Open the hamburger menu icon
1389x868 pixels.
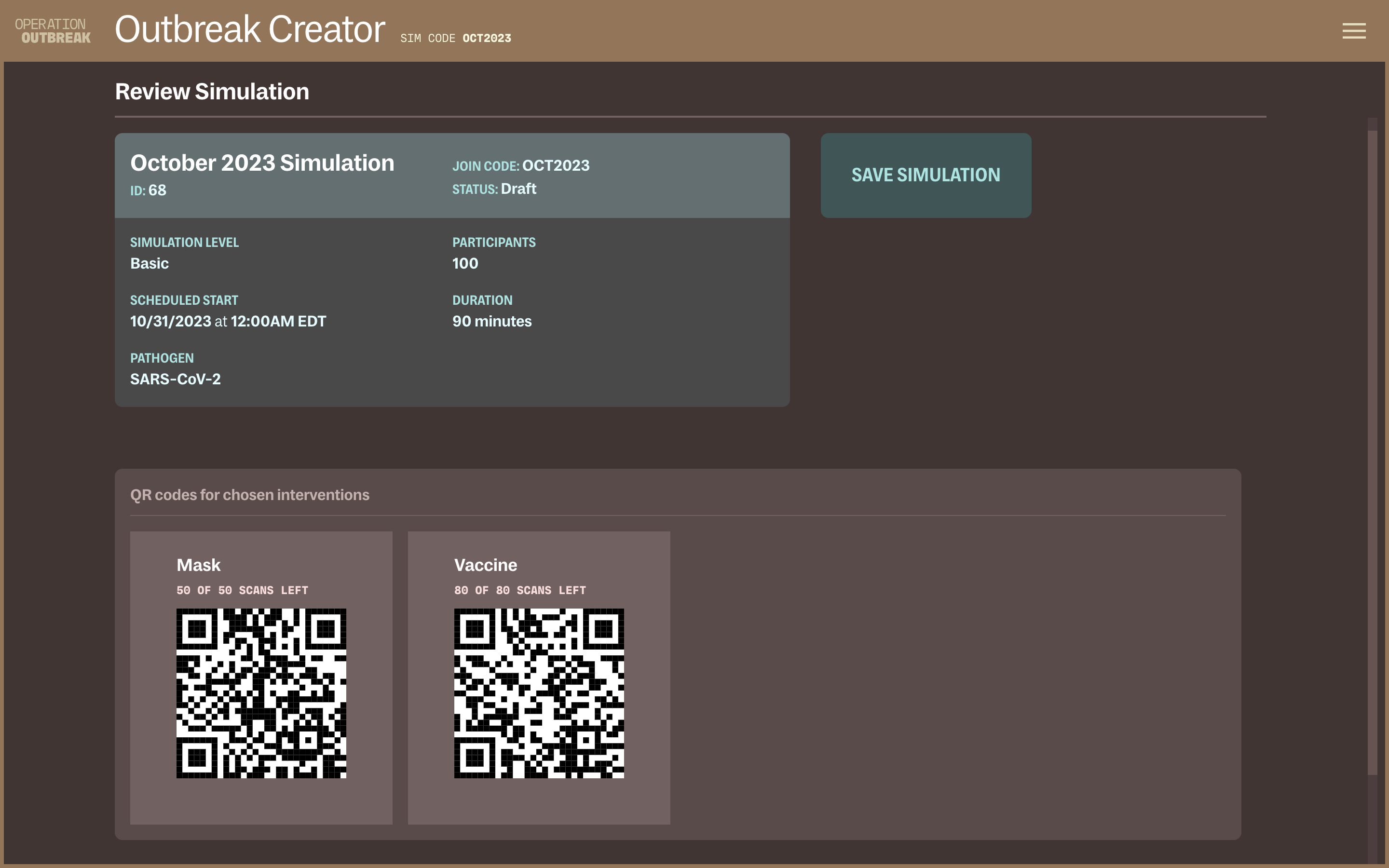1353,31
